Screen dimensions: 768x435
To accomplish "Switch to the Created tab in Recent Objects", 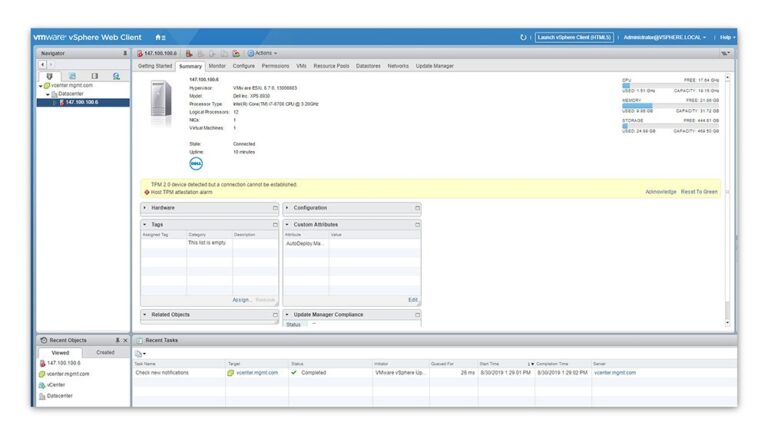I will (x=105, y=352).
